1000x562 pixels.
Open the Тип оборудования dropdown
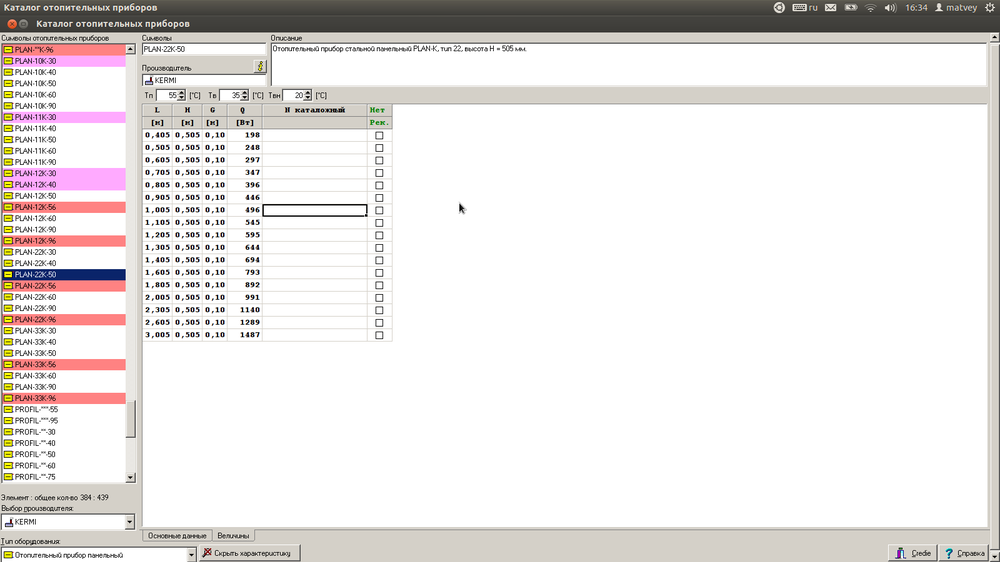pos(191,554)
